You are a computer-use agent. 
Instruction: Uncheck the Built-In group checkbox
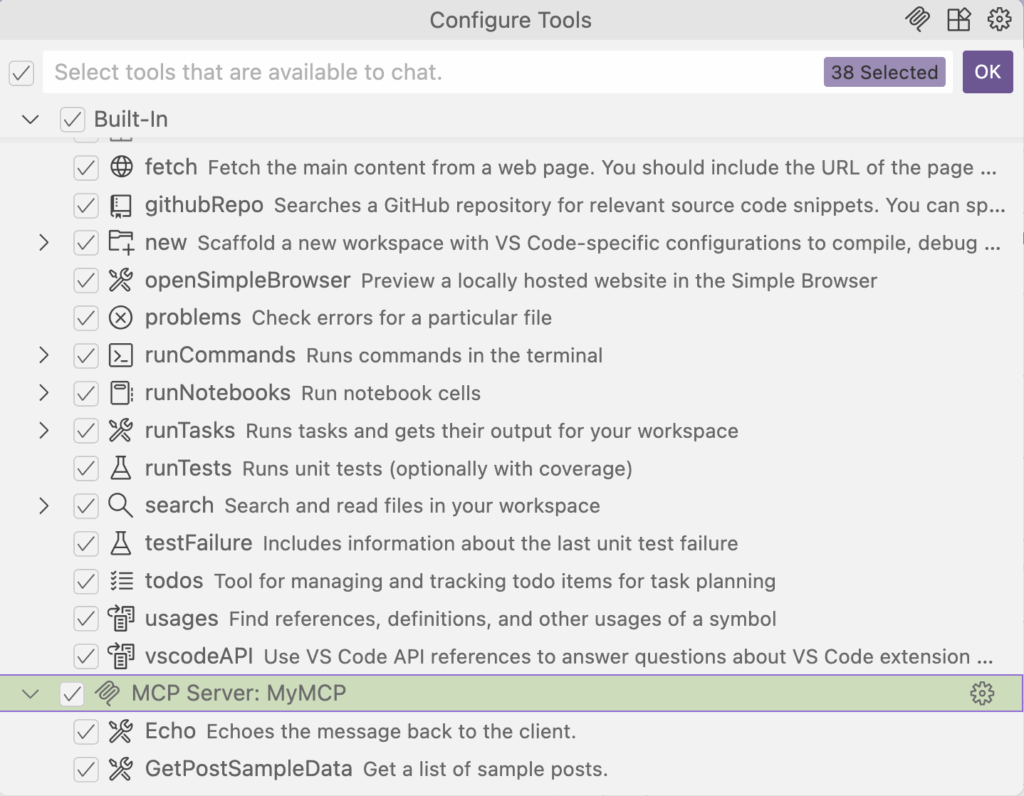pos(72,119)
